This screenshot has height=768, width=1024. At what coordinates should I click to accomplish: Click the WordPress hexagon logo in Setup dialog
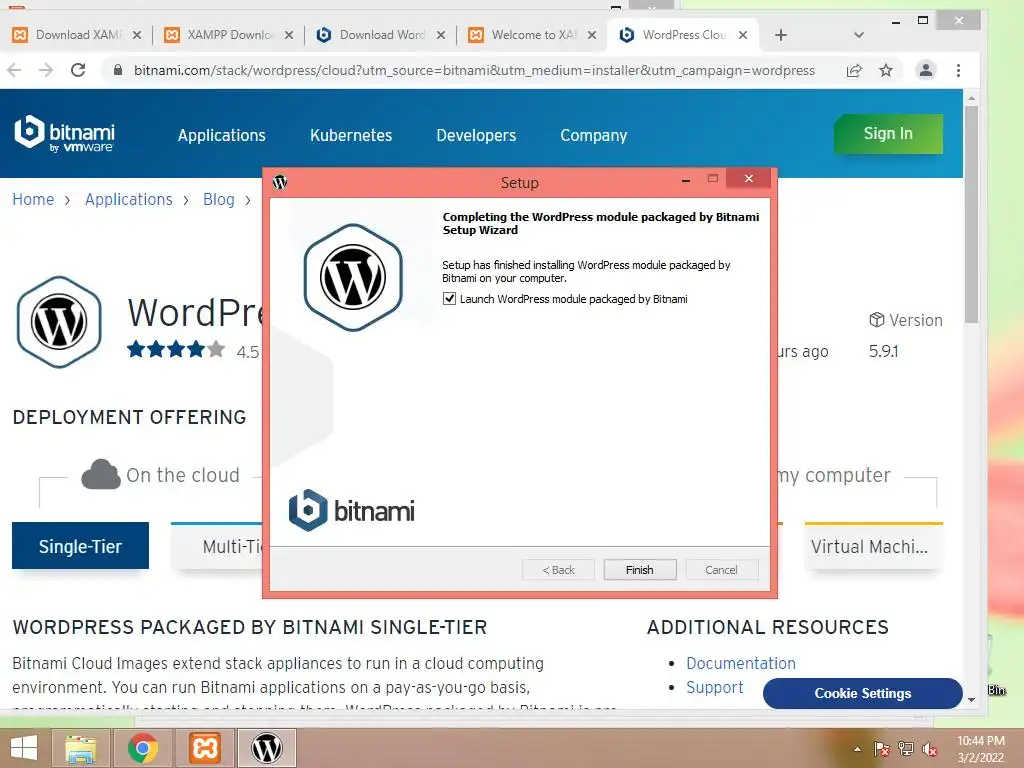(x=353, y=278)
